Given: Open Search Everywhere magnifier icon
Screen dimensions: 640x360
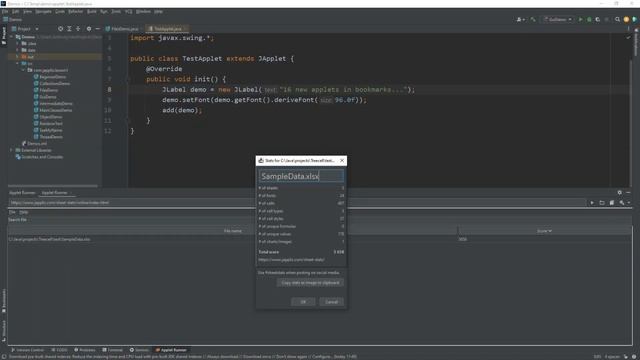Looking at the screenshot, I should (618, 19).
